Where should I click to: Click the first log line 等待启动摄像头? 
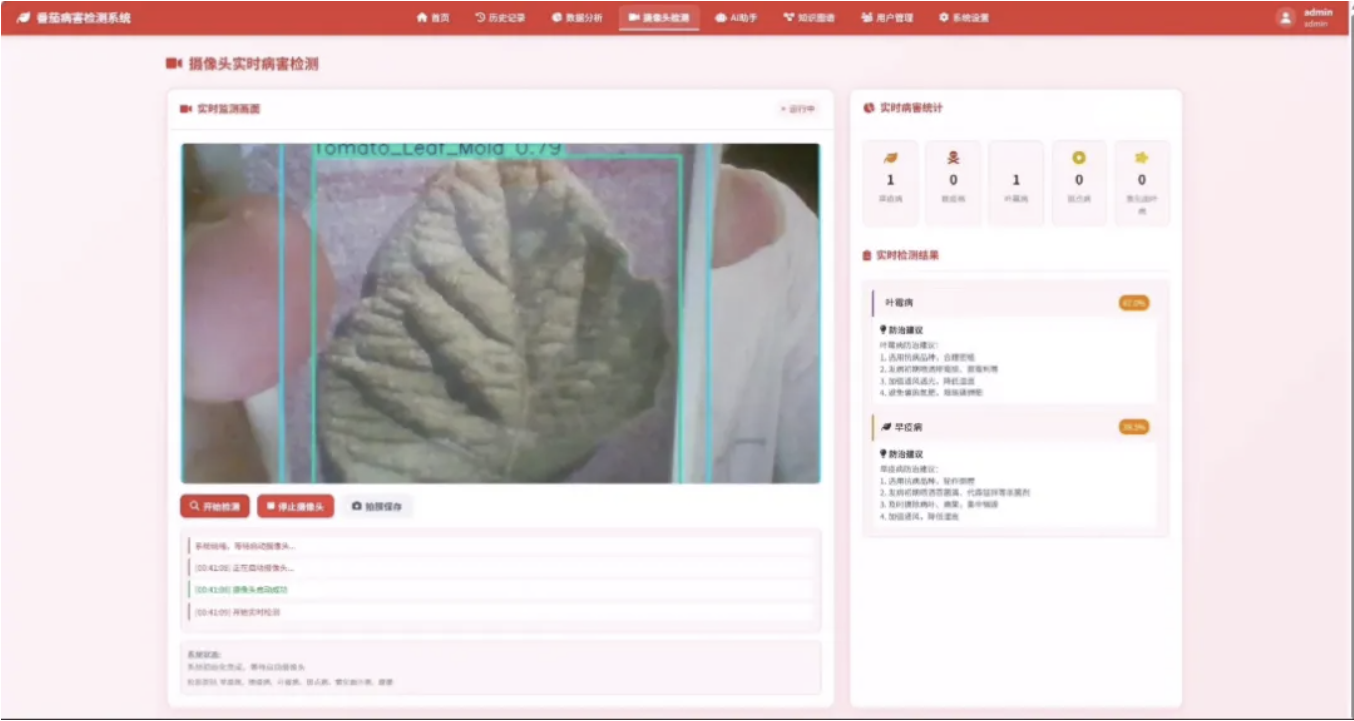point(503,546)
